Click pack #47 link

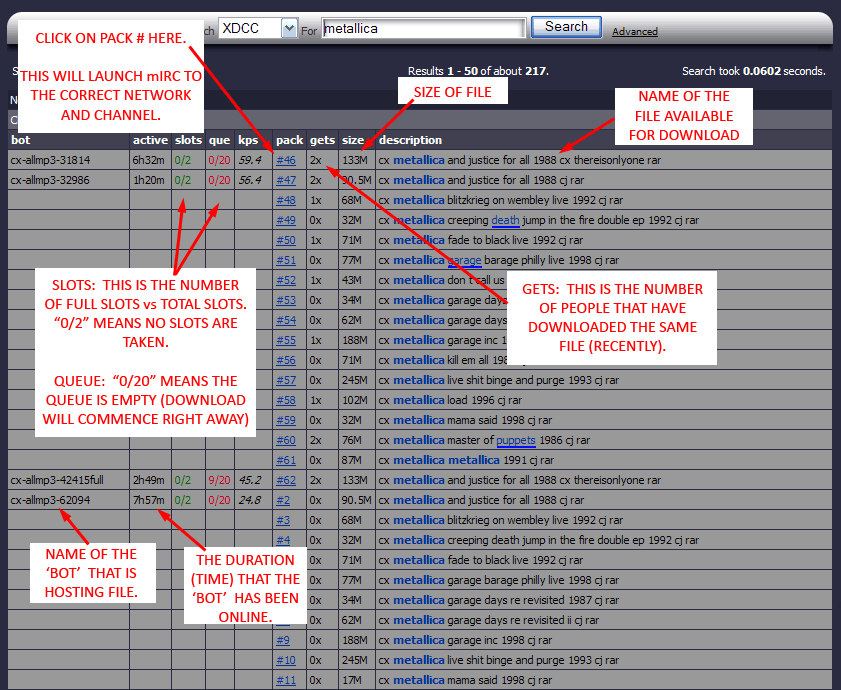click(x=286, y=180)
